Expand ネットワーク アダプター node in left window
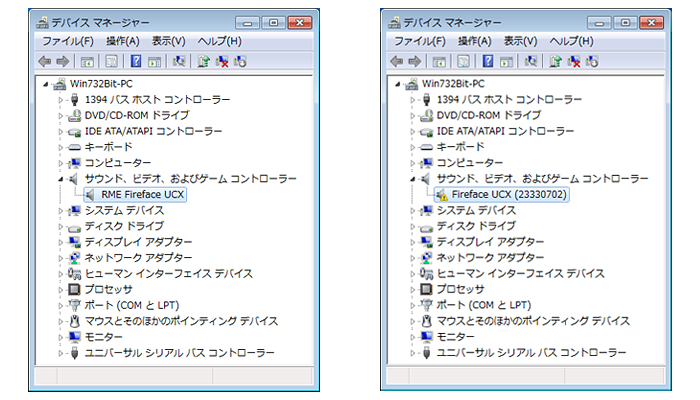The width and height of the screenshot is (700, 400). pos(61,257)
